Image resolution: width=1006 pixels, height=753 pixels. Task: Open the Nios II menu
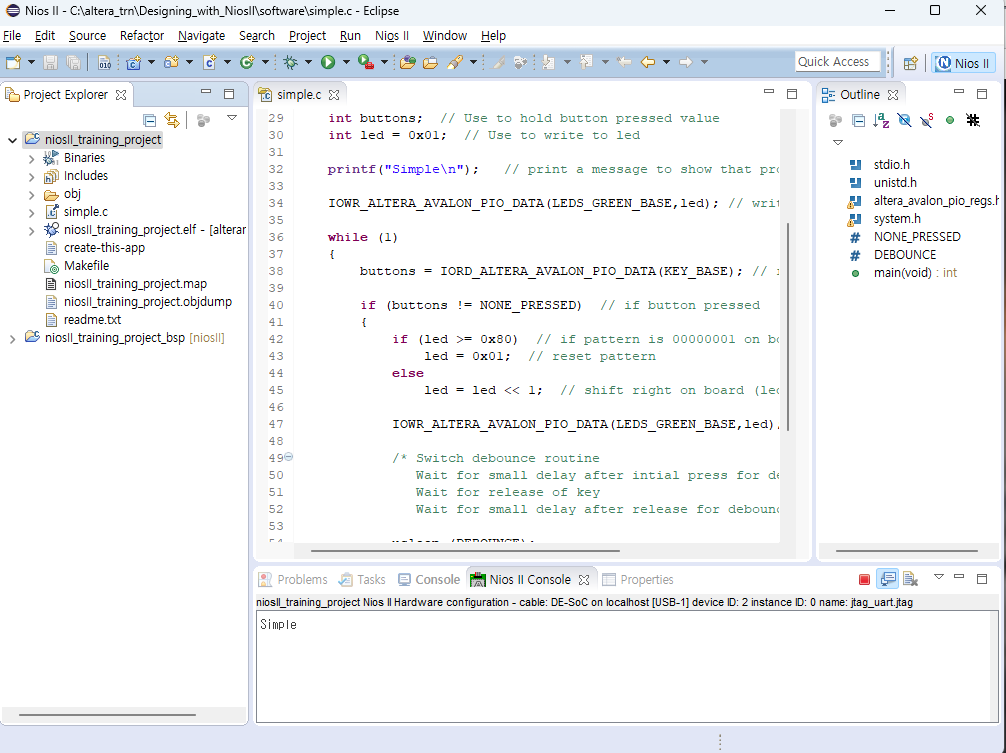click(392, 36)
